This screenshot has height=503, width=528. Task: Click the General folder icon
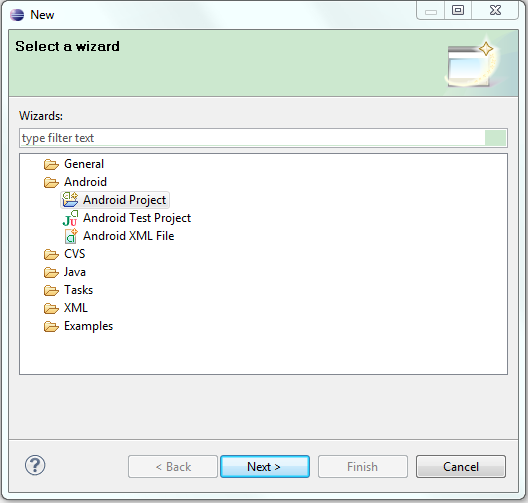pos(51,164)
